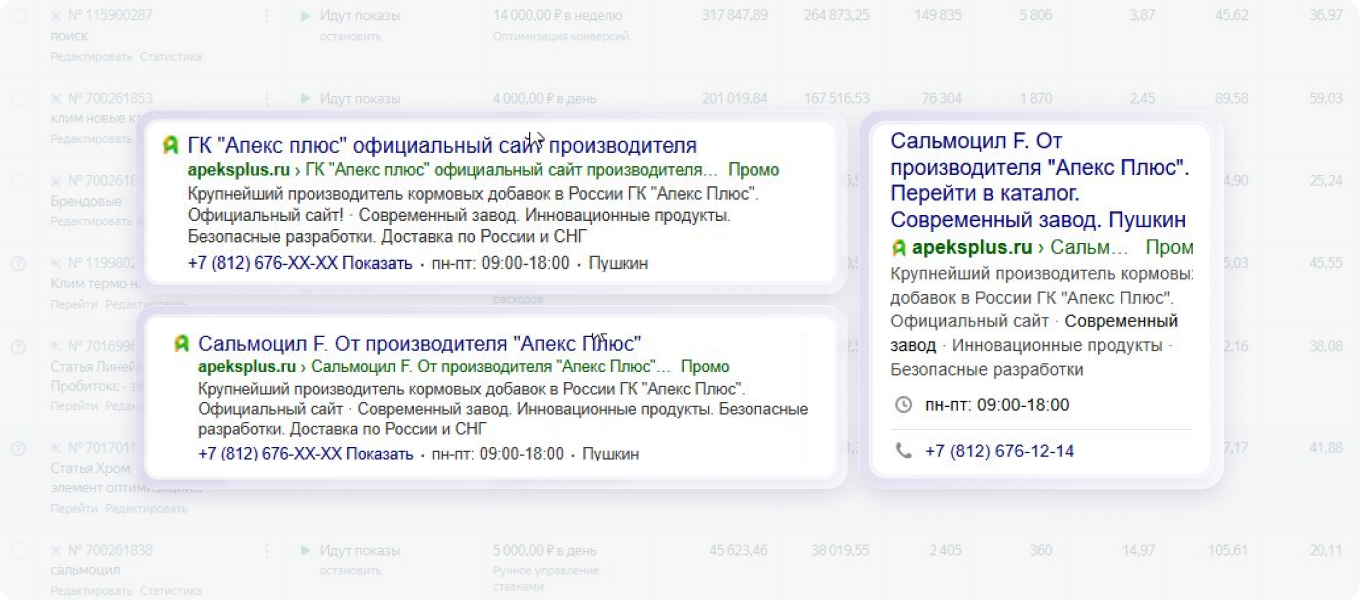The height and width of the screenshot is (600, 1360).
Task: Tick the checkbox for the сальмоцил campaign № 700261838
Action: [x=18, y=550]
